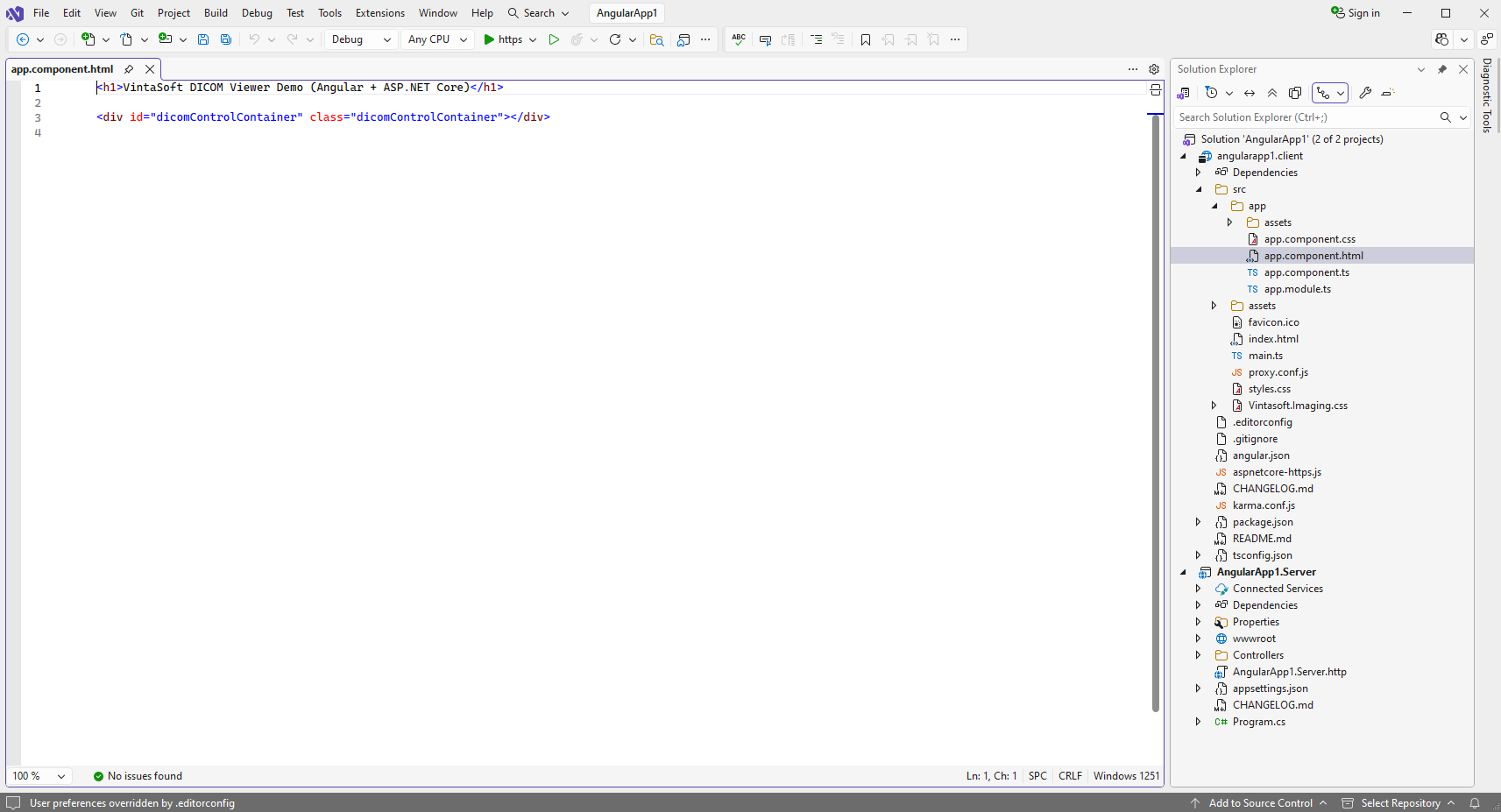Image resolution: width=1501 pixels, height=812 pixels.
Task: Click the editor vertical scrollbar
Action: [x=1155, y=412]
